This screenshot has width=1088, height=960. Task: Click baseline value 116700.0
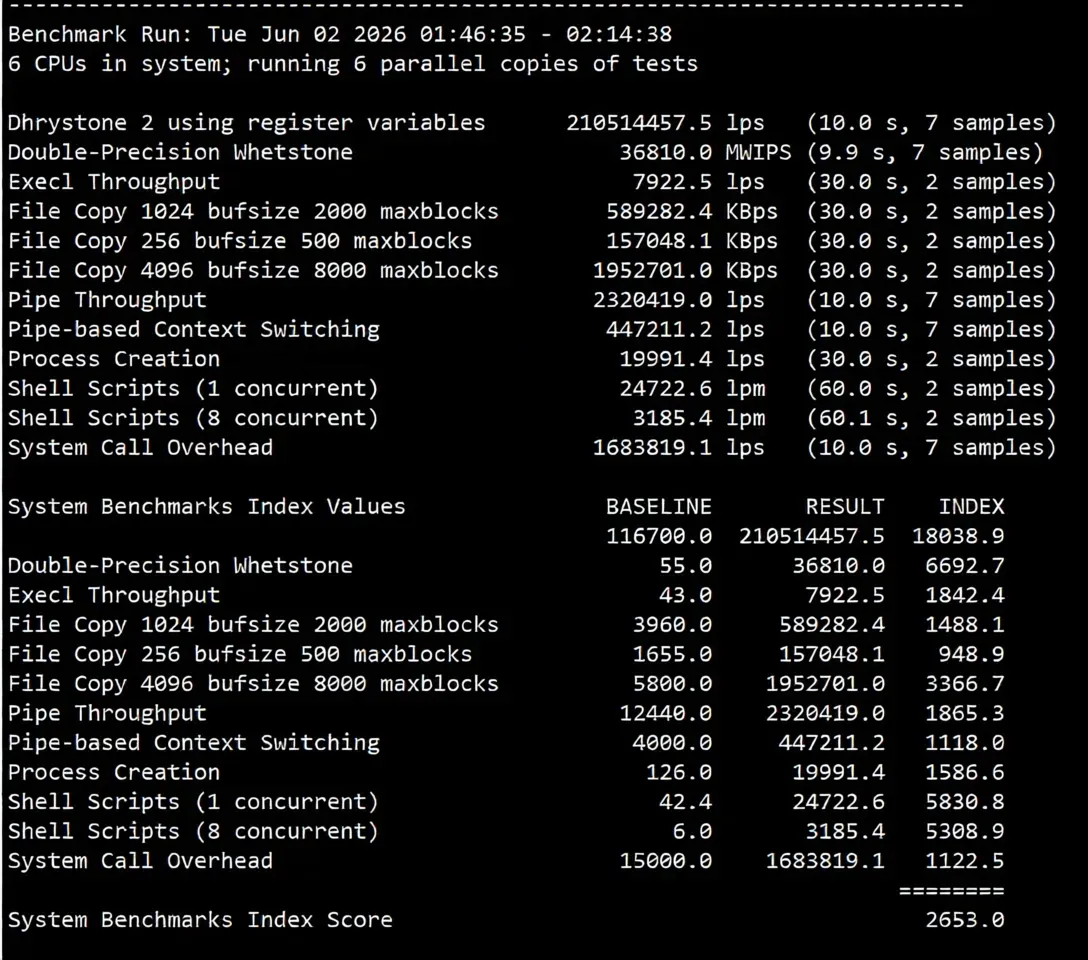point(658,536)
